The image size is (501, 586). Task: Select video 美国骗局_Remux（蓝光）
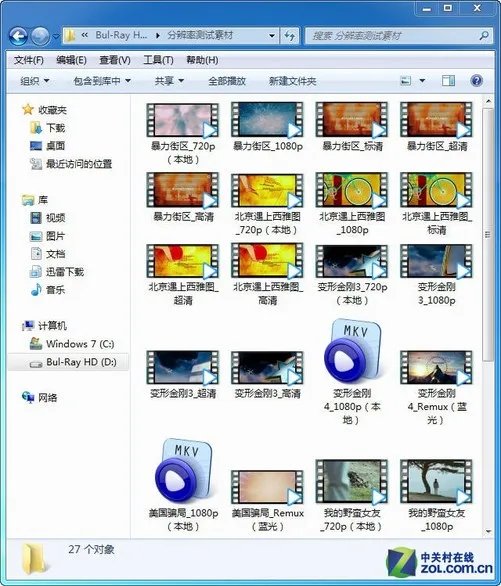point(267,501)
